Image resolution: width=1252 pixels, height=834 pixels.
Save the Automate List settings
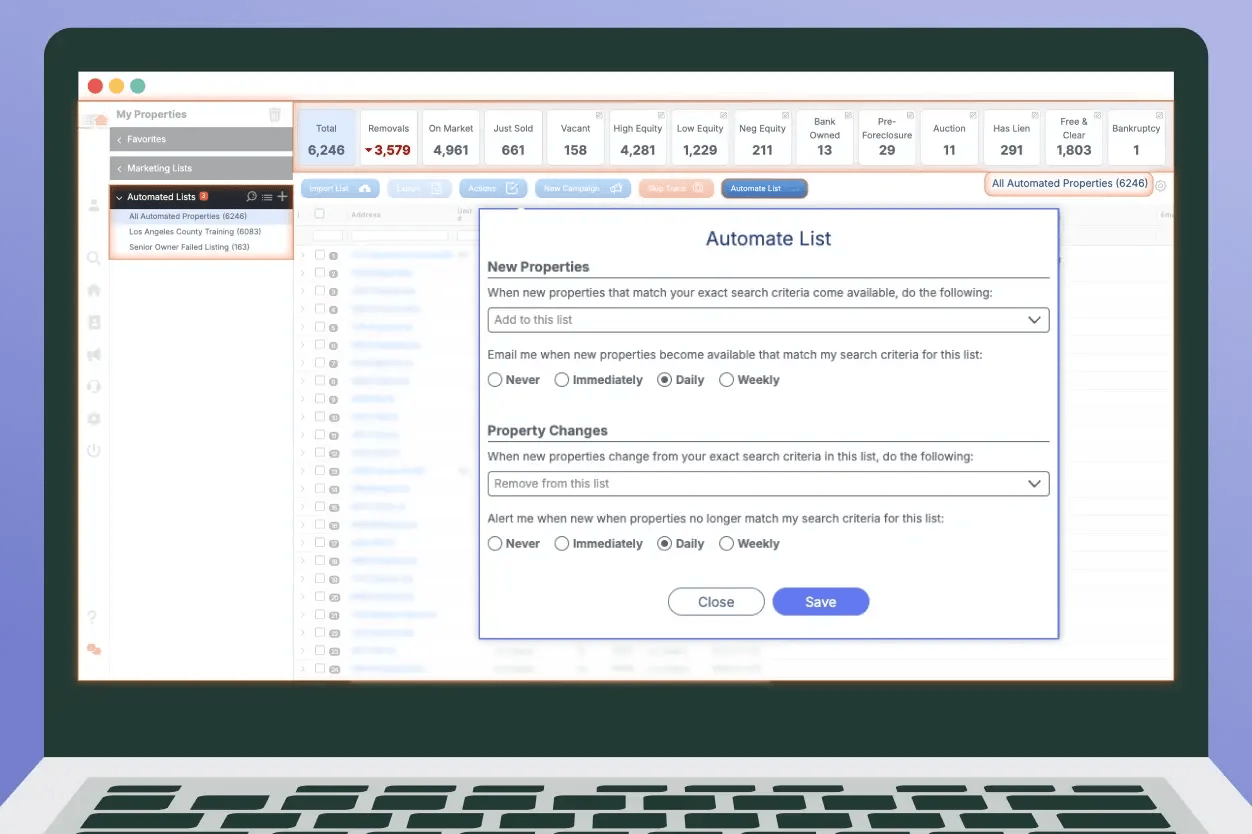click(x=821, y=601)
